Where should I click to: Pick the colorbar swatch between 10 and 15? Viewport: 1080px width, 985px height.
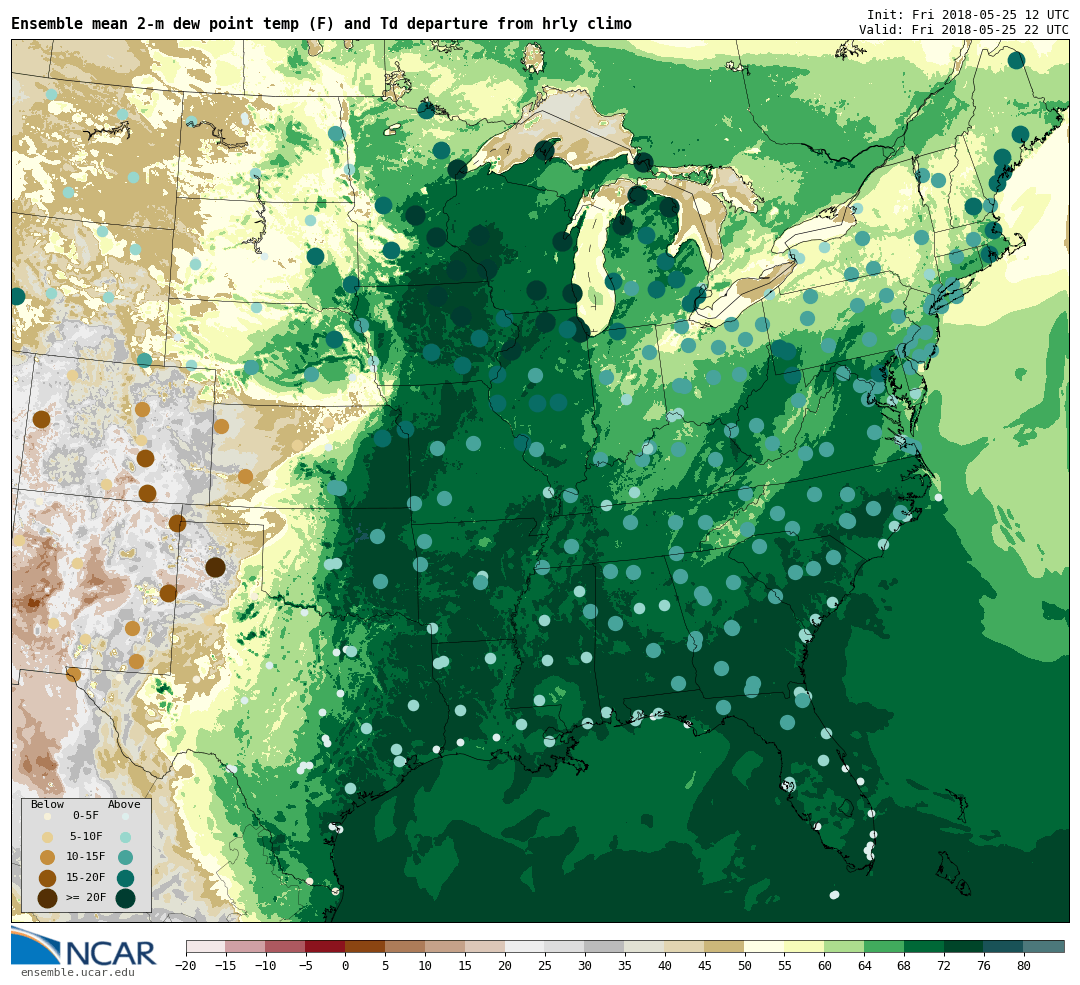445,946
